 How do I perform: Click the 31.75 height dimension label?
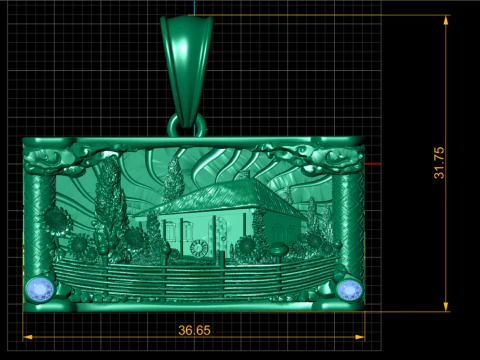click(439, 163)
